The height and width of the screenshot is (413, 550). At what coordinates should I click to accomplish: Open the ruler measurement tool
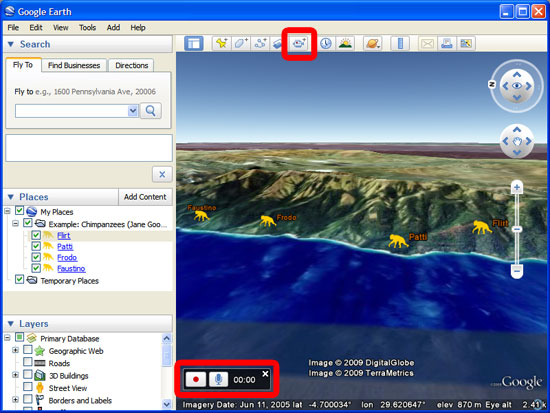point(400,44)
